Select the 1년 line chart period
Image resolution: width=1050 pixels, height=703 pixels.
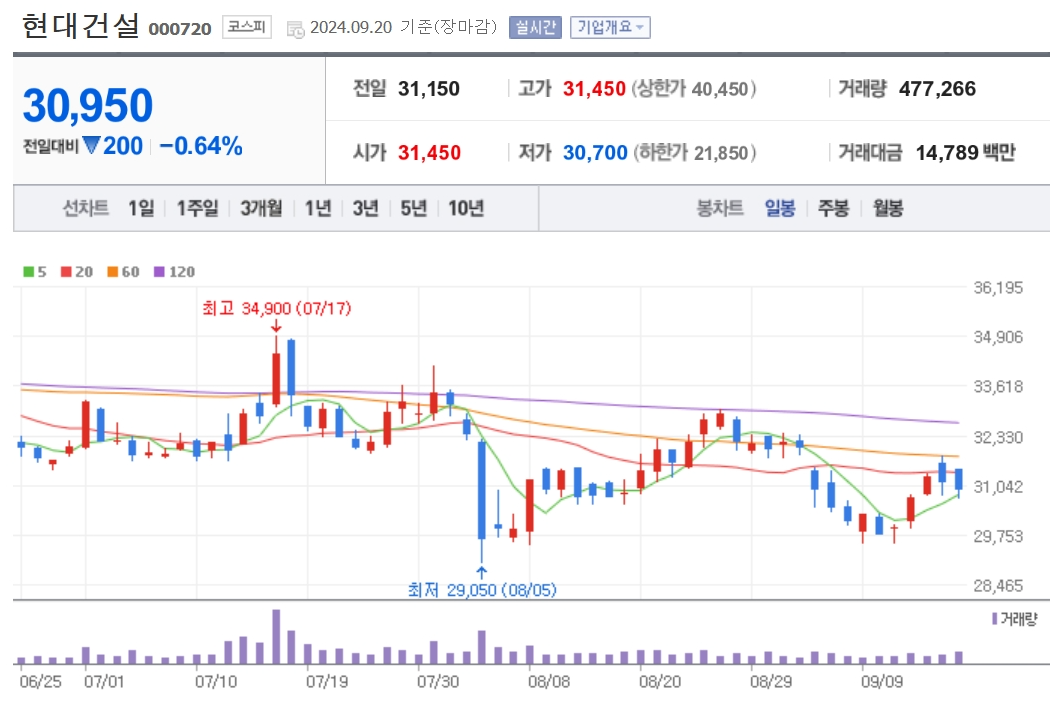pyautogui.click(x=318, y=208)
